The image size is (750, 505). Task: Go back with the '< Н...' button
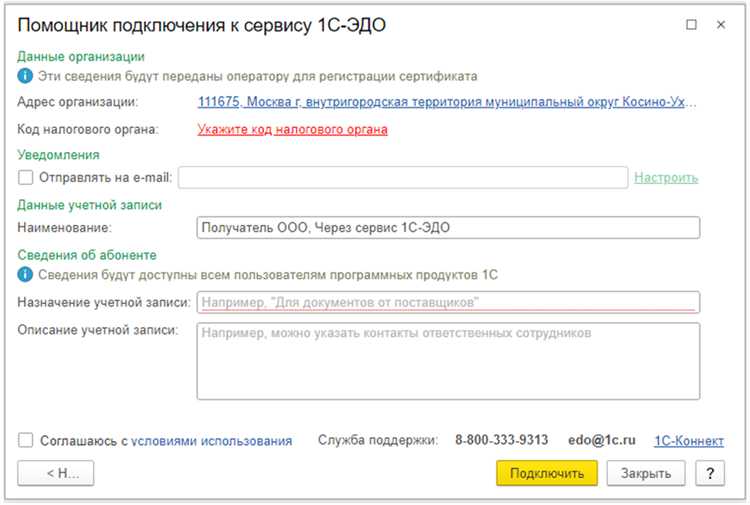[55, 473]
